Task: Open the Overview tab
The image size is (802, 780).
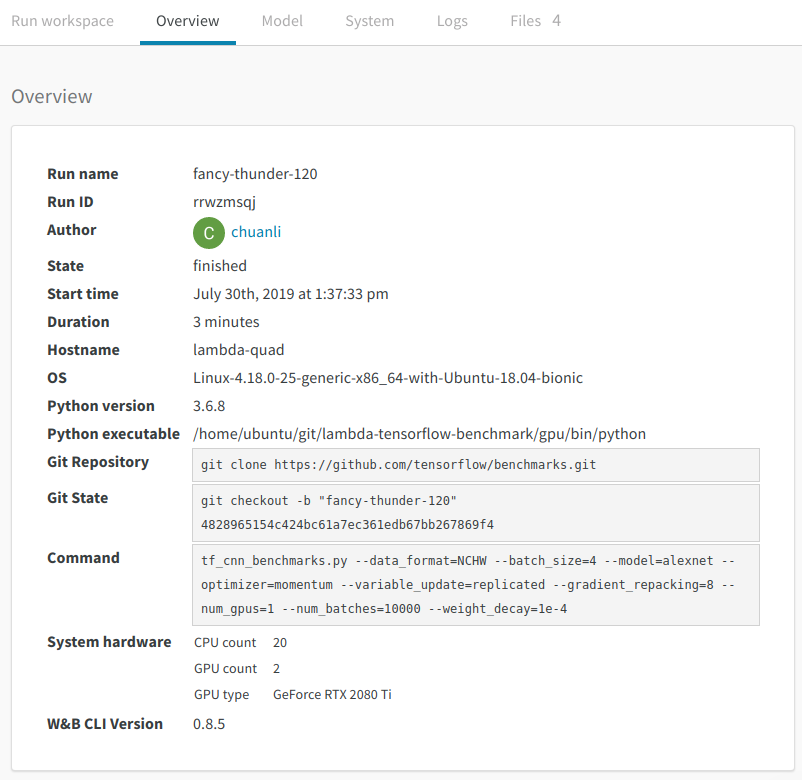Action: [187, 20]
